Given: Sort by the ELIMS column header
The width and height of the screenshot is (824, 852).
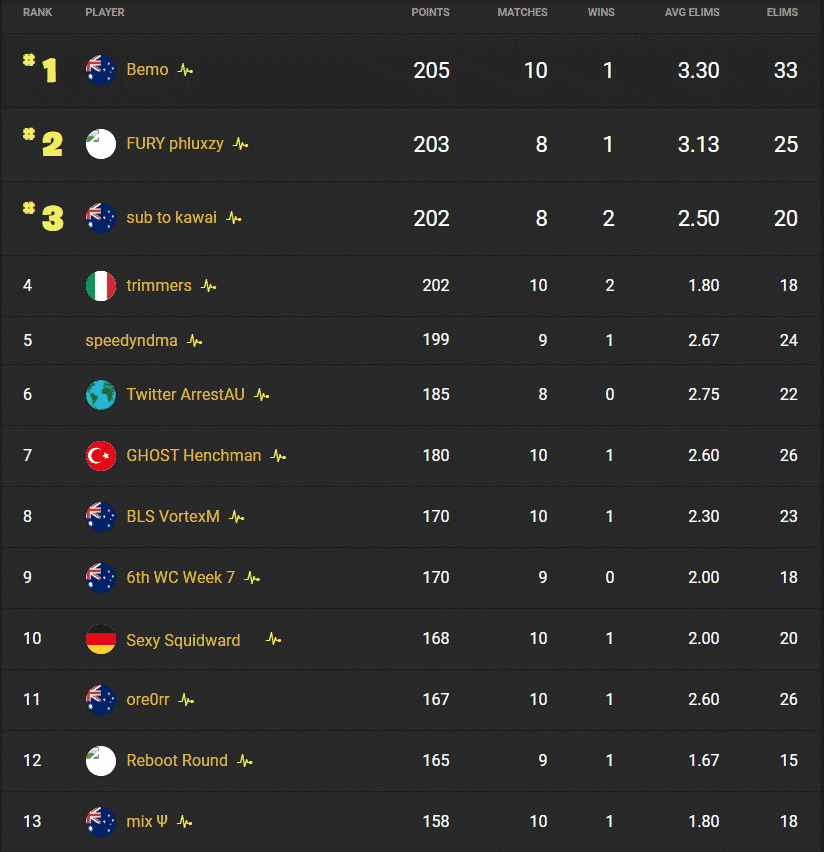Looking at the screenshot, I should coord(782,12).
